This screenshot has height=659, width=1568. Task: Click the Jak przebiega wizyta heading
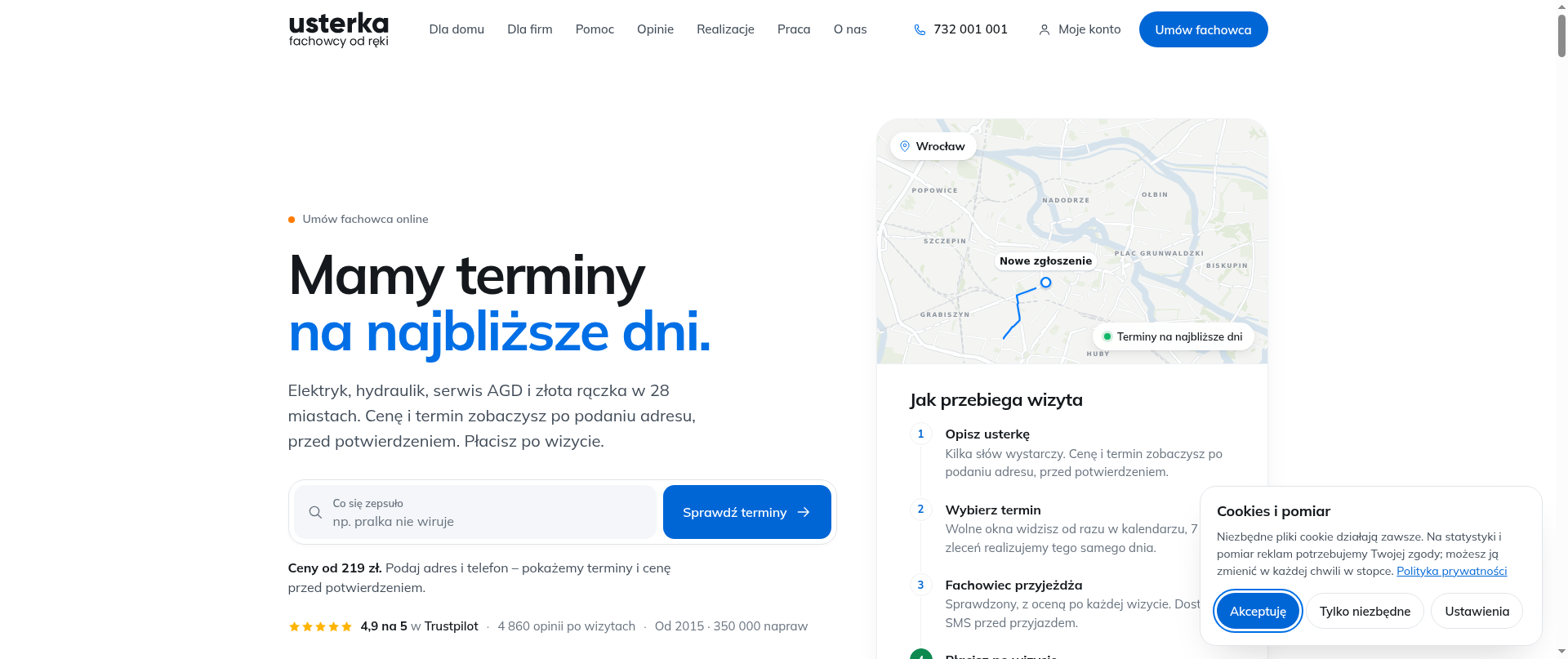(x=996, y=399)
